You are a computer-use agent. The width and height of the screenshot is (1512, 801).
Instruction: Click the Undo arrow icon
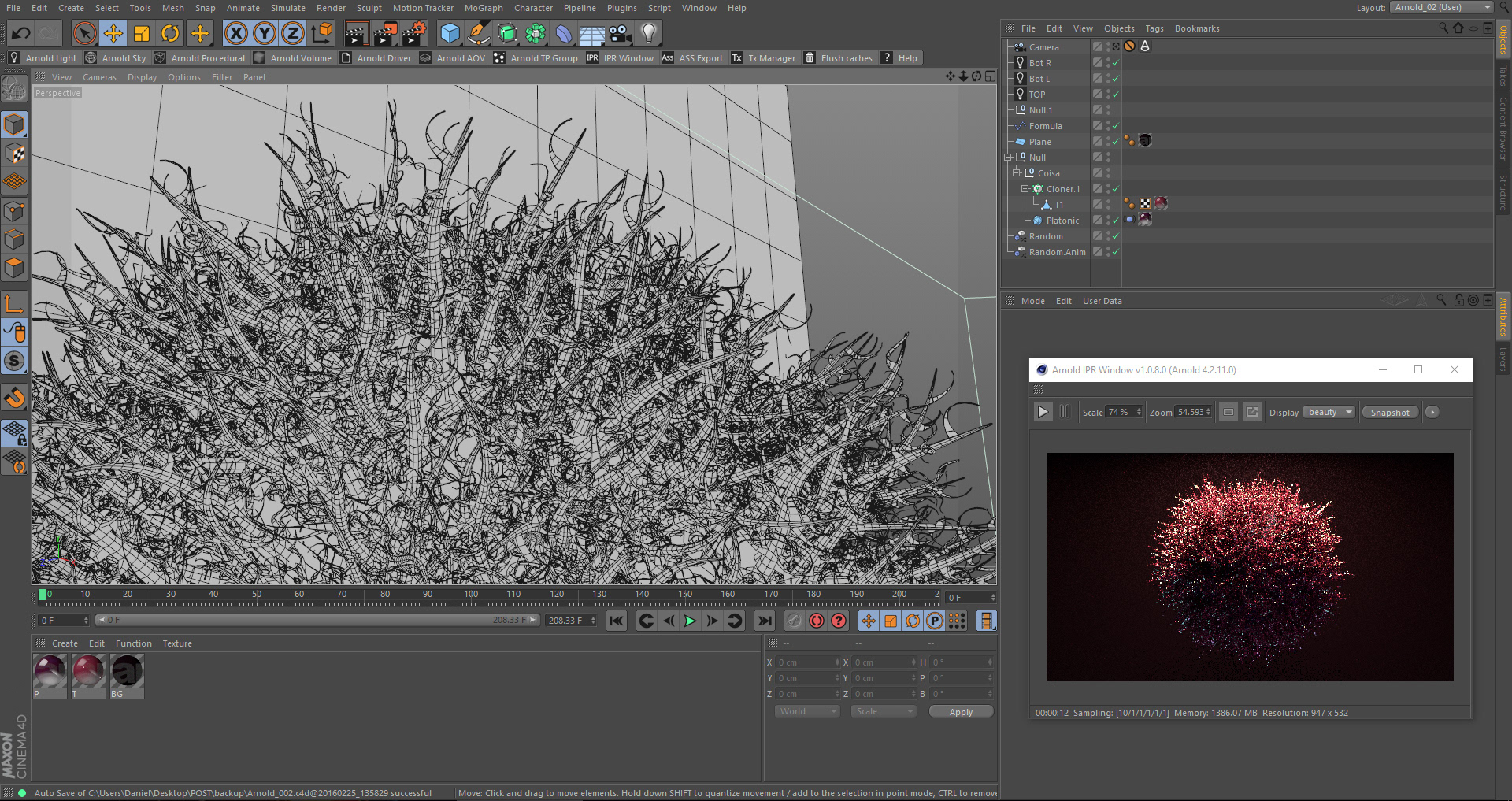pyautogui.click(x=21, y=33)
